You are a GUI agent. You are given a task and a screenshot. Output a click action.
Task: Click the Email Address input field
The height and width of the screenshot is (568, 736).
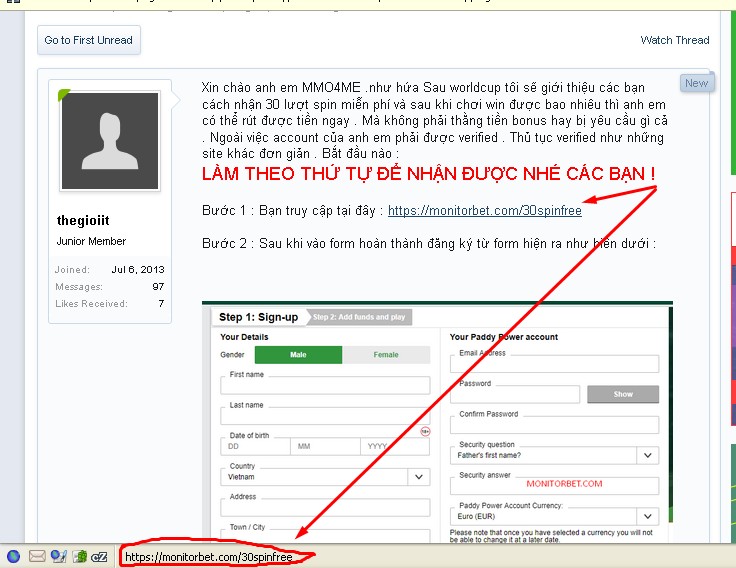pyautogui.click(x=554, y=364)
